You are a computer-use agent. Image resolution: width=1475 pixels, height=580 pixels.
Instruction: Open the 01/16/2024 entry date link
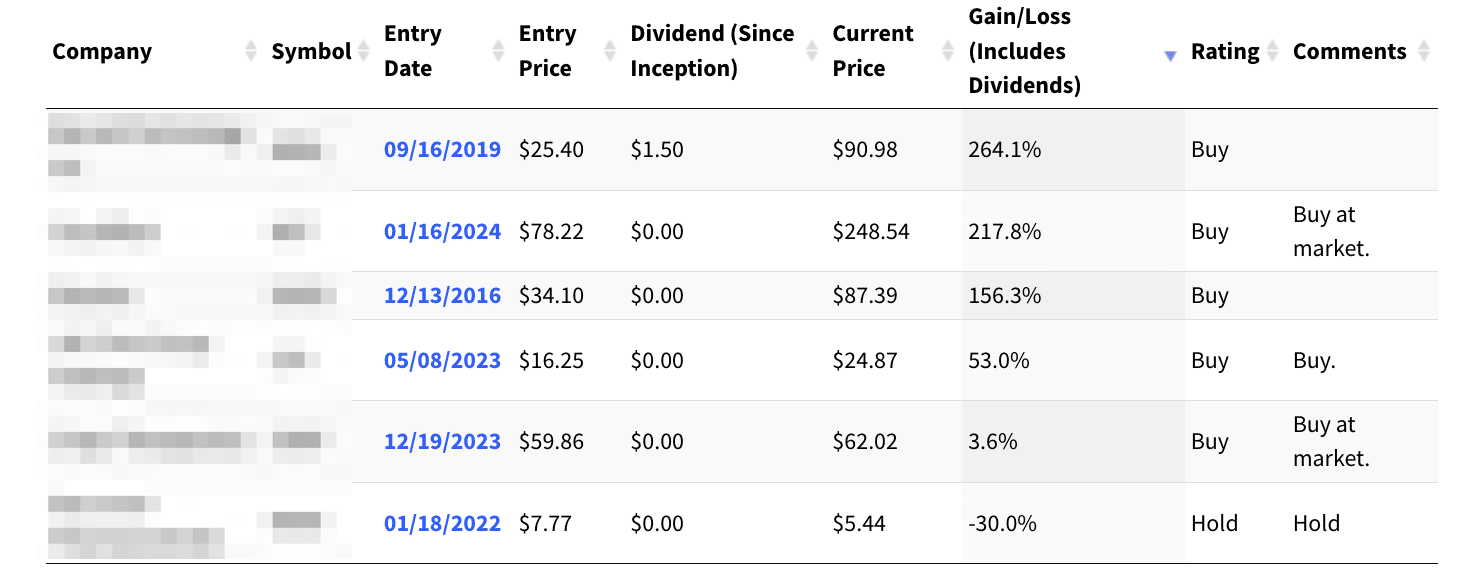tap(442, 232)
